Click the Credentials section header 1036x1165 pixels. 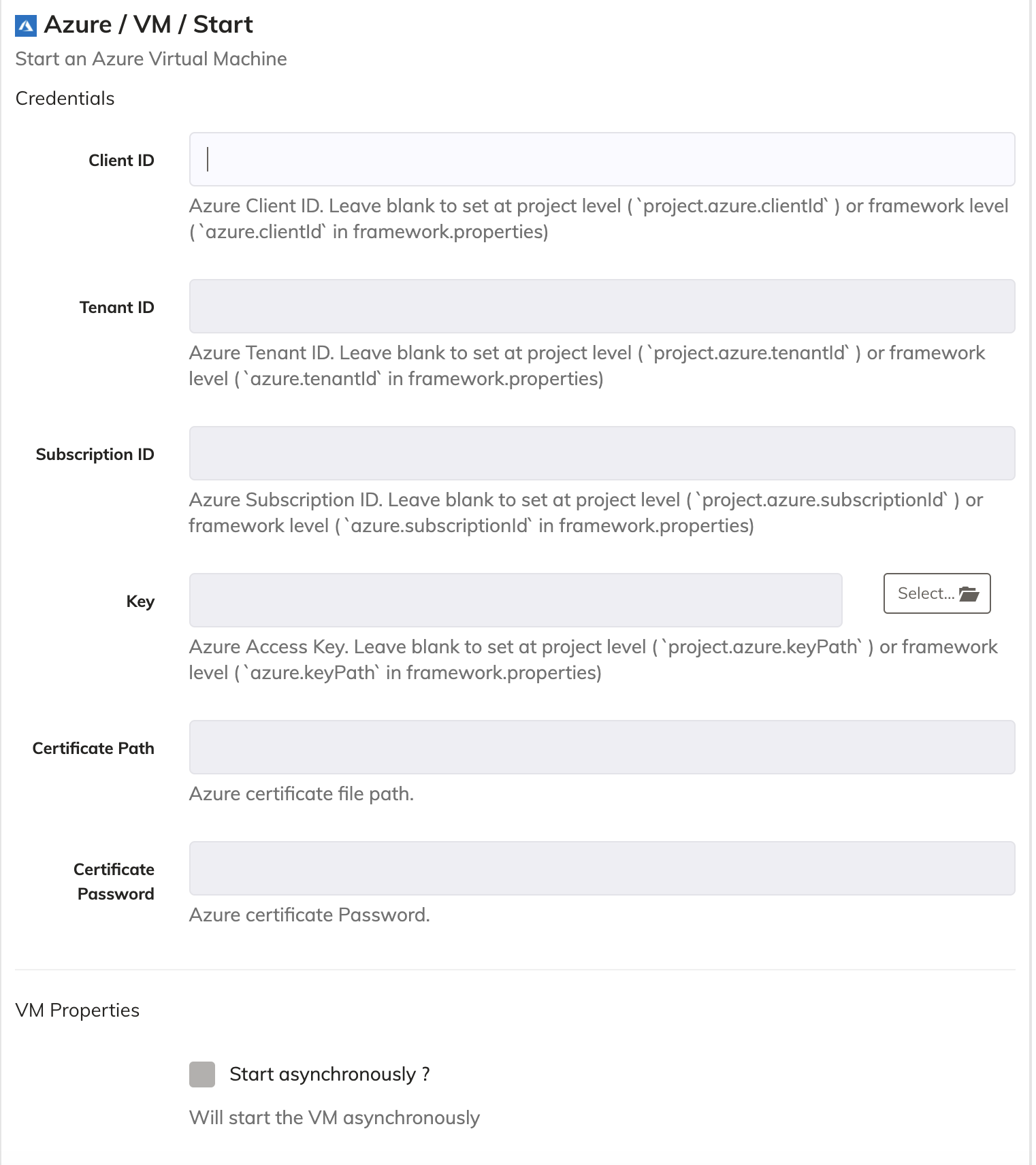tap(65, 98)
